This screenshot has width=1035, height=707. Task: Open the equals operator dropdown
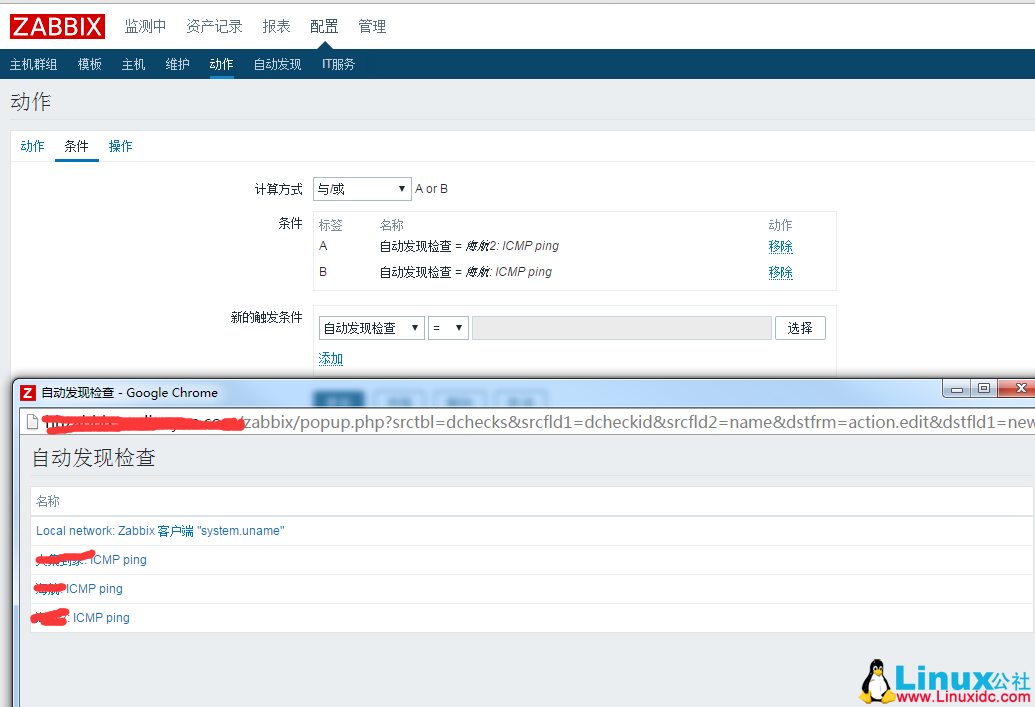[x=448, y=328]
